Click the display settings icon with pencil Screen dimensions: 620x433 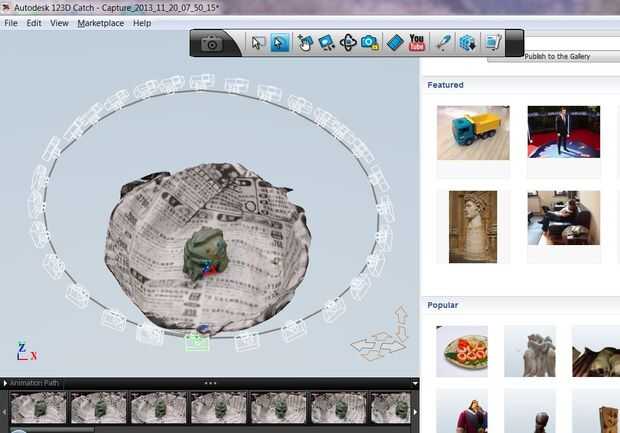pos(493,42)
